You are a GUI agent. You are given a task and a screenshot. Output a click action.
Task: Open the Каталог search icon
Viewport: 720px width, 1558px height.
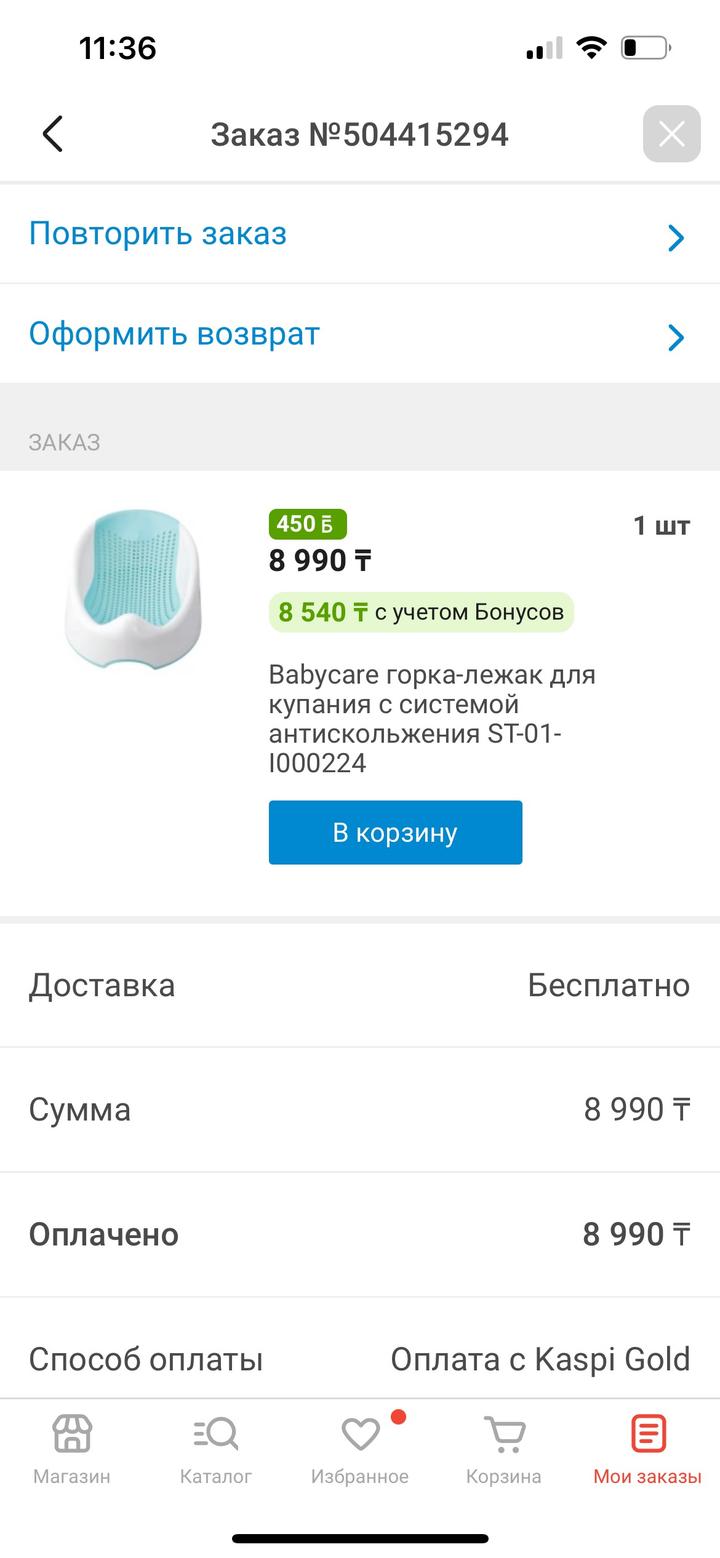pos(216,1435)
